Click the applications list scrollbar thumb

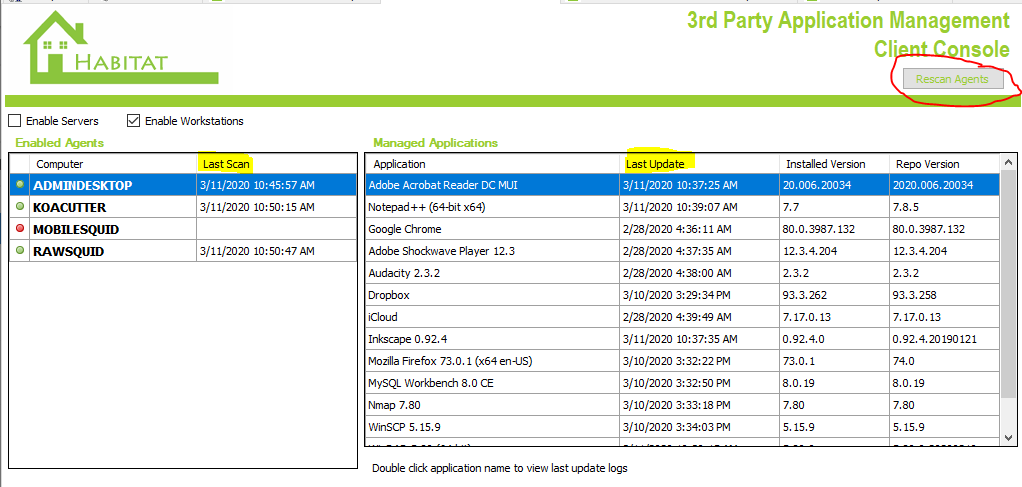click(1008, 282)
